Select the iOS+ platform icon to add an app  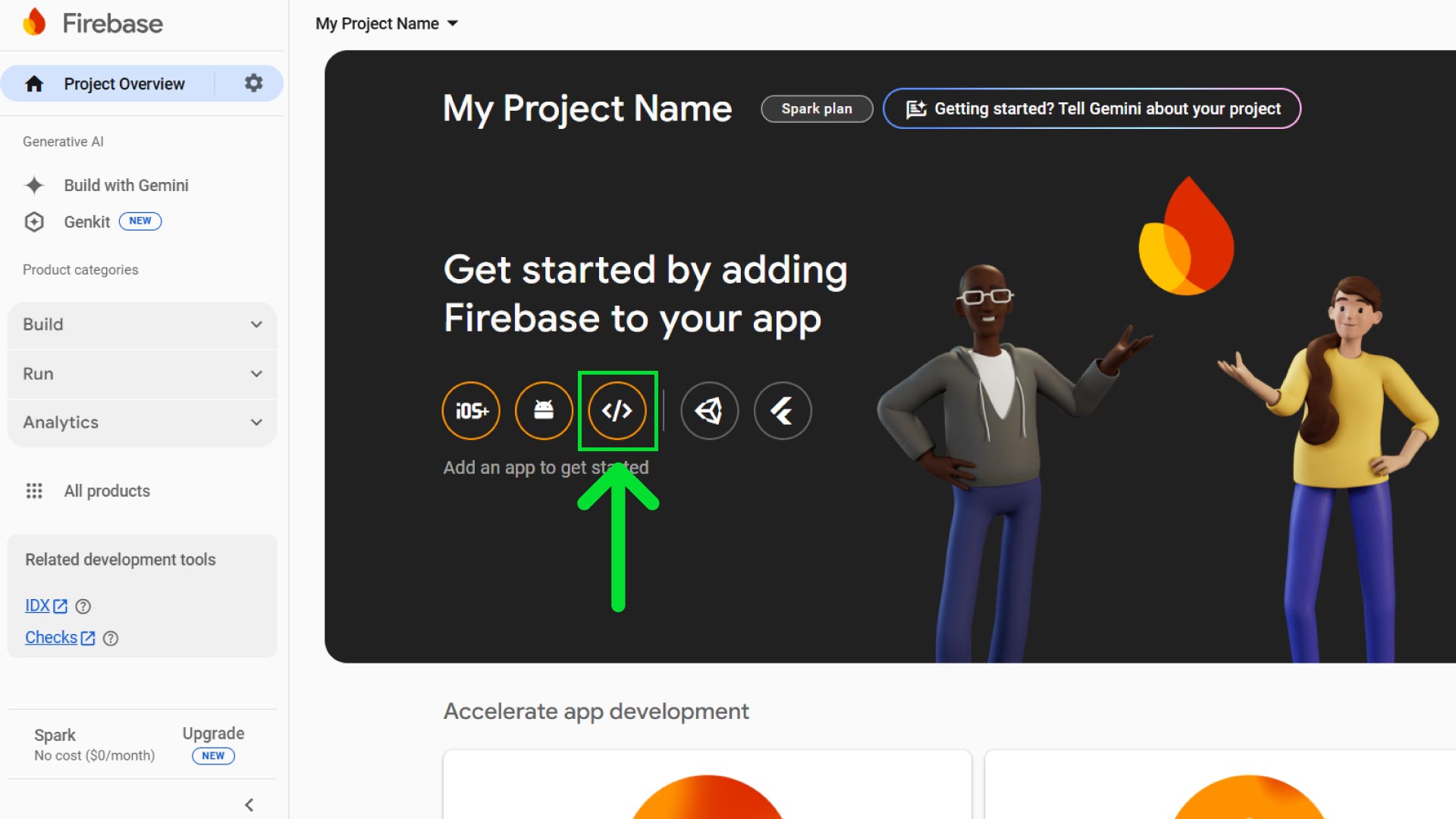coord(470,410)
